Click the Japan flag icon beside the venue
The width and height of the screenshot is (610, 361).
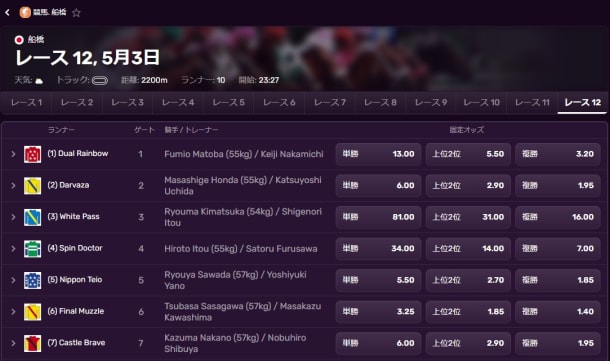[19, 39]
